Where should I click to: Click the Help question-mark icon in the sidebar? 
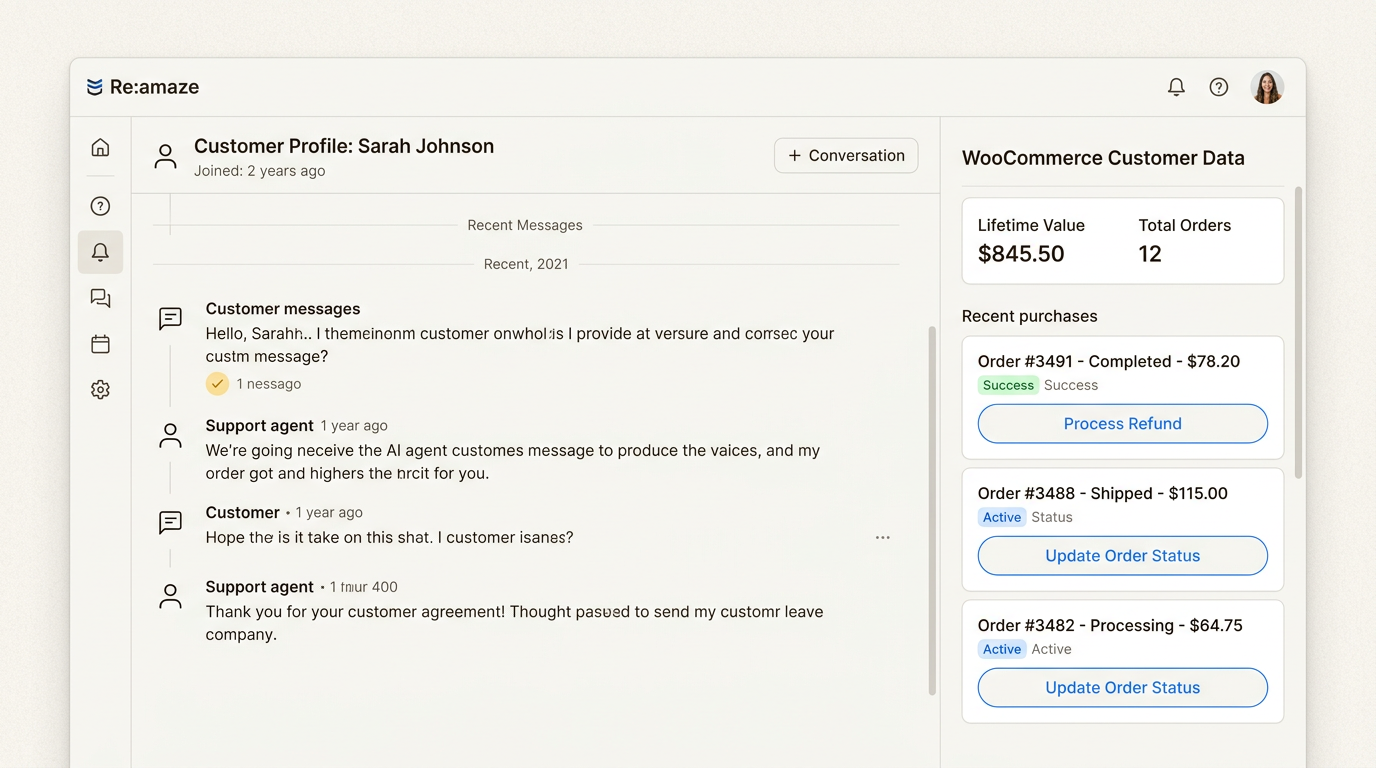tap(100, 205)
